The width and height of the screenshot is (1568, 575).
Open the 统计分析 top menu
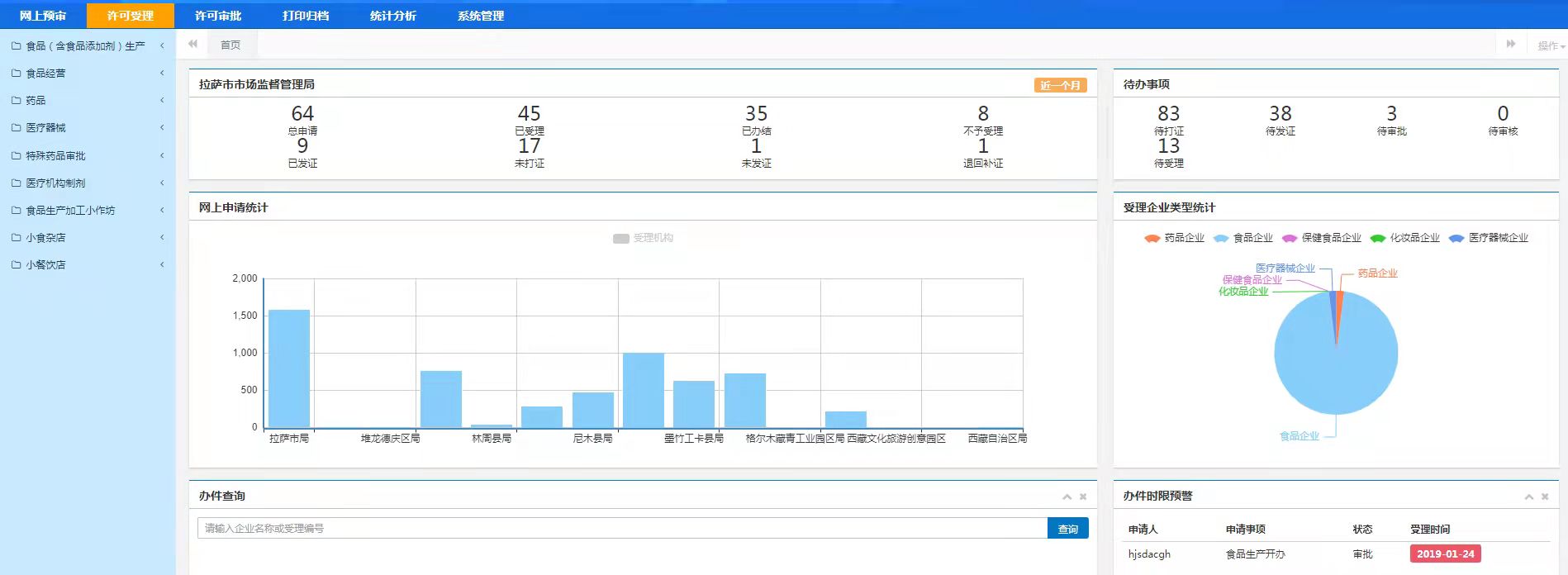pyautogui.click(x=393, y=16)
